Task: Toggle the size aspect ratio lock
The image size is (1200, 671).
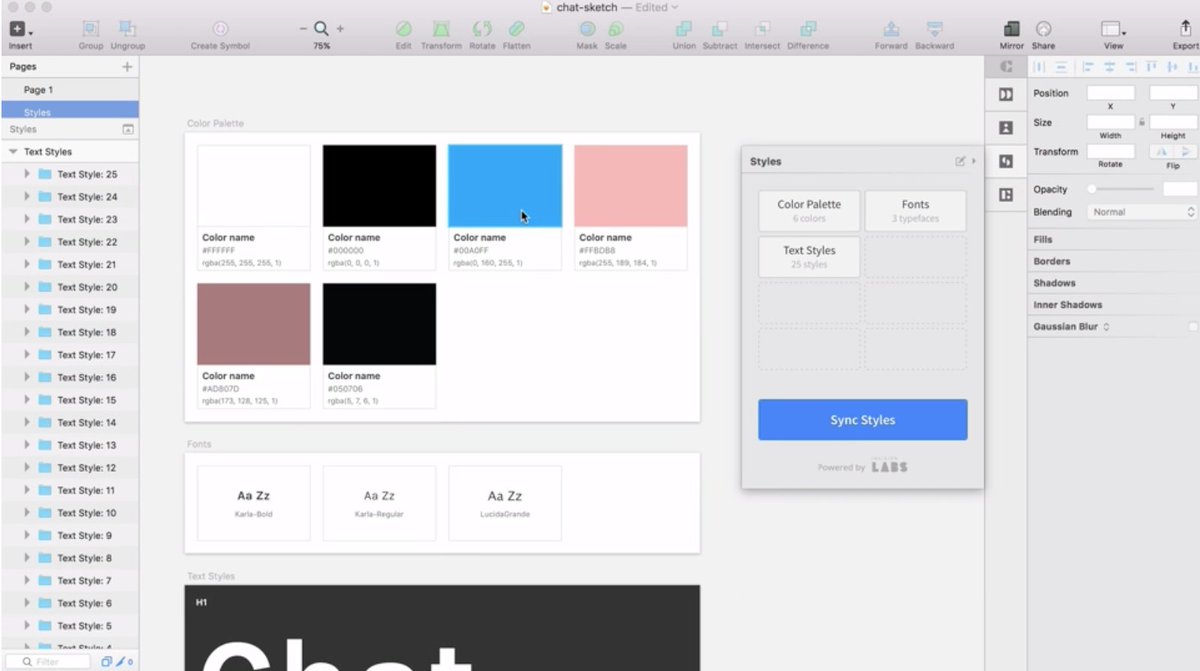Action: pyautogui.click(x=1142, y=122)
